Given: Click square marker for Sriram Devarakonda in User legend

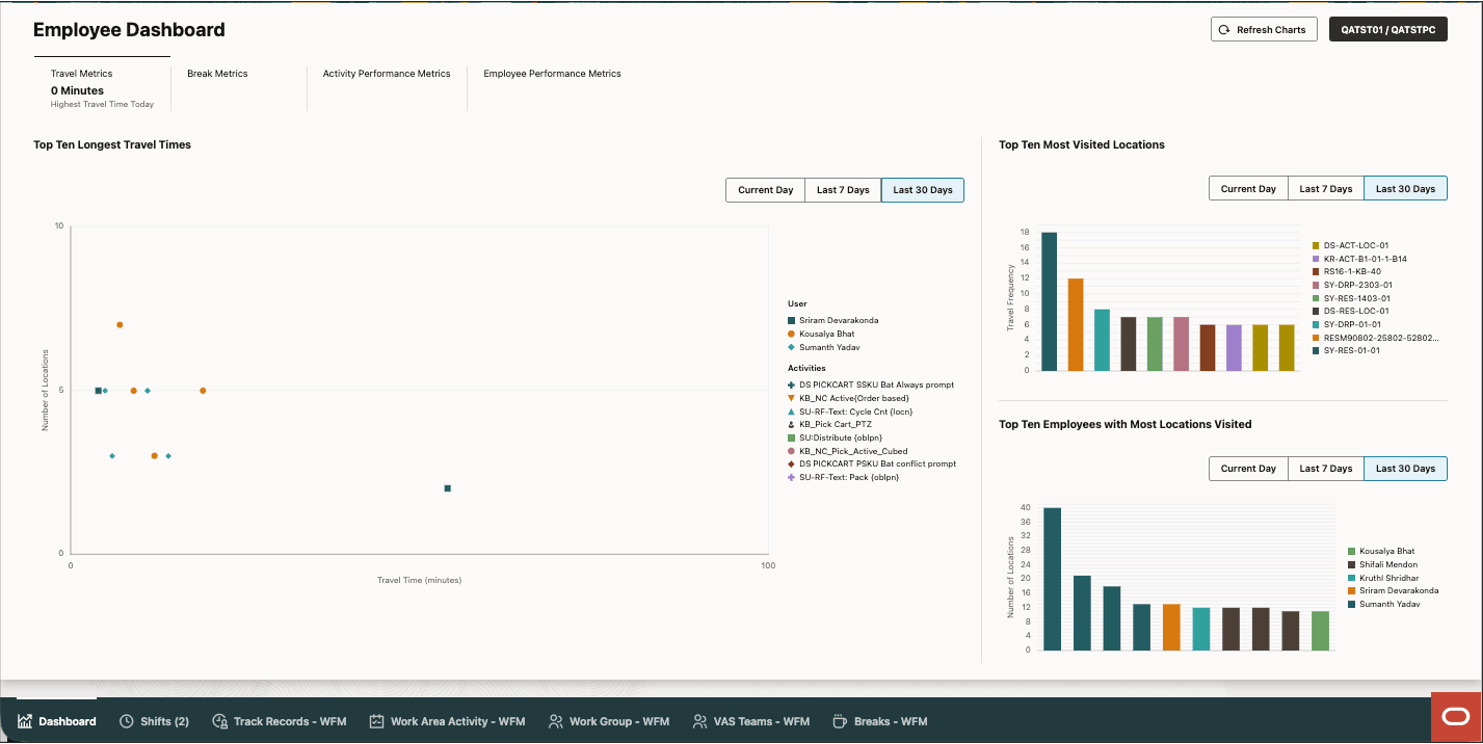Looking at the screenshot, I should pyautogui.click(x=791, y=321).
